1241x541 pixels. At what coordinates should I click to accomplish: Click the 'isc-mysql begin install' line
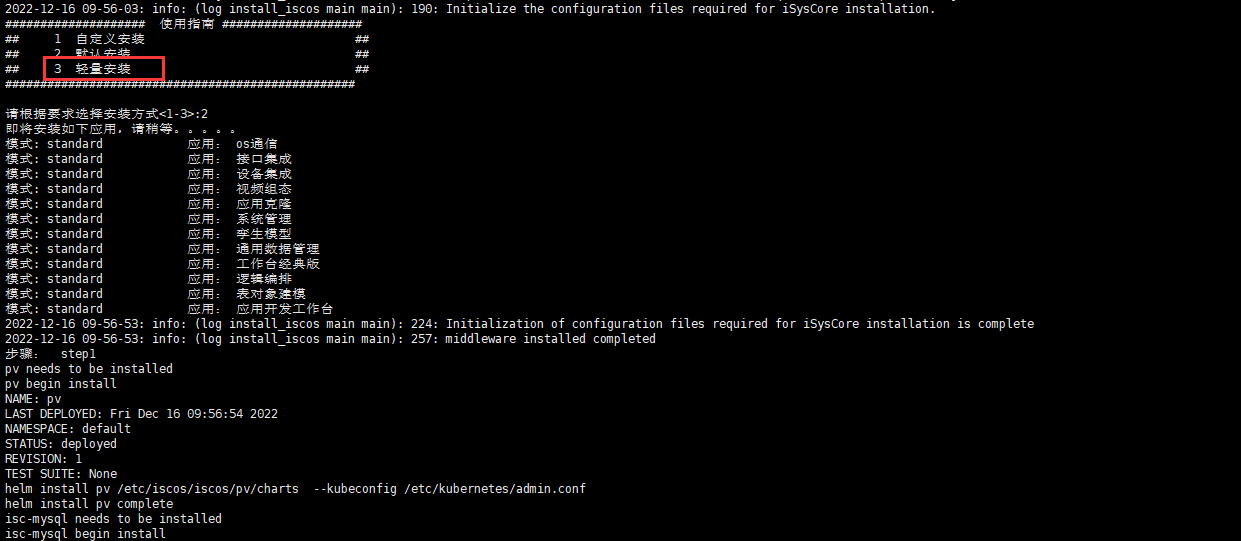click(x=85, y=534)
